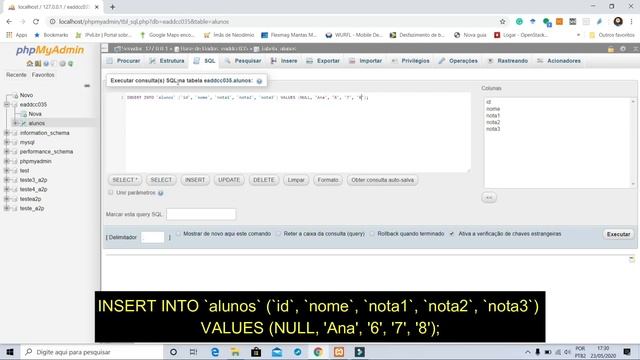640x360 pixels.
Task: Open phpMyAdmin home icon in sidebar
Action: (29, 64)
